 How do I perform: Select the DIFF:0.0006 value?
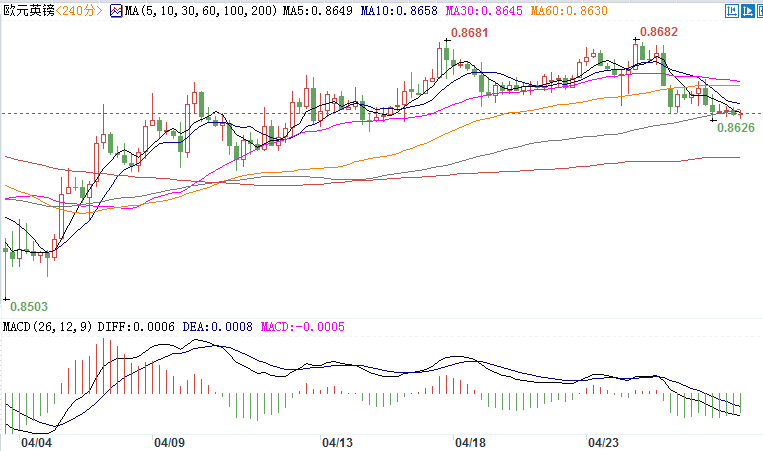(x=136, y=326)
